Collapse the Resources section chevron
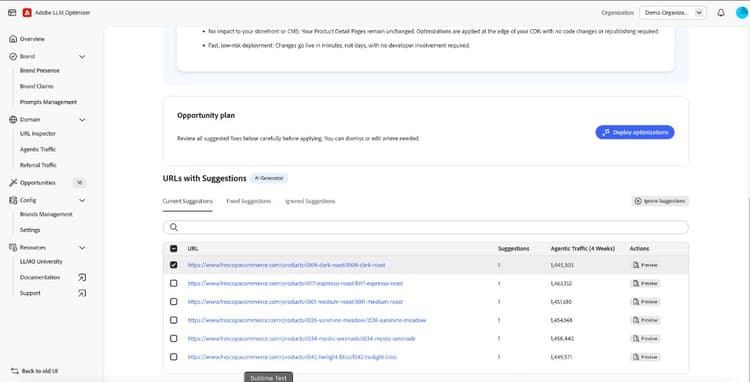 click(82, 248)
